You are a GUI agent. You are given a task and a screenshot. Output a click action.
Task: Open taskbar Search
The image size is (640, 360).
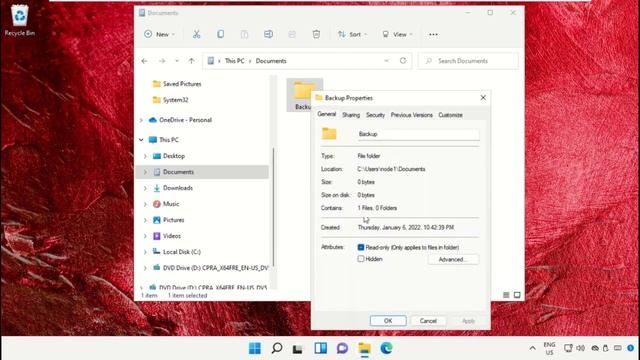[x=277, y=348]
